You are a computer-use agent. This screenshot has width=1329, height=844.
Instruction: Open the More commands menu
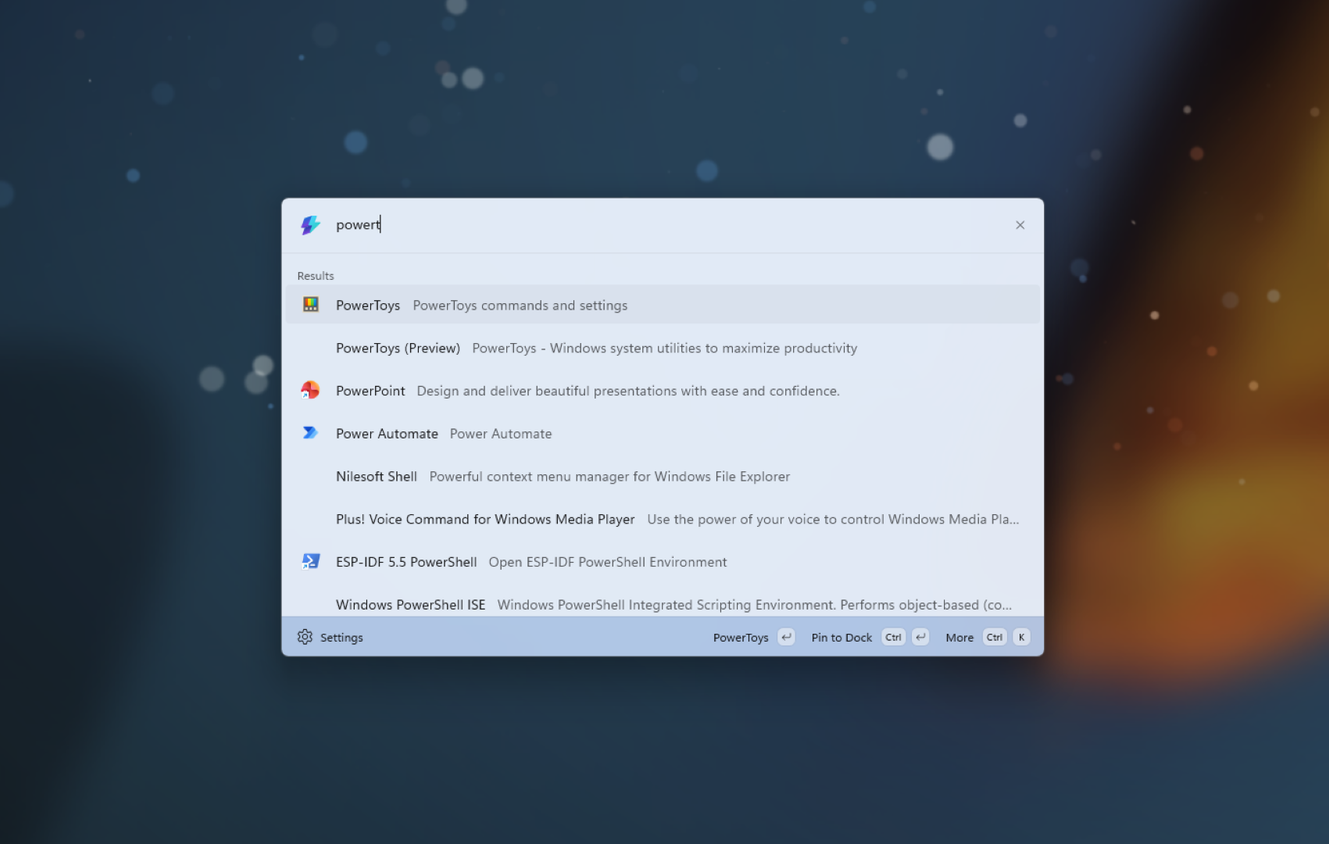tap(988, 637)
